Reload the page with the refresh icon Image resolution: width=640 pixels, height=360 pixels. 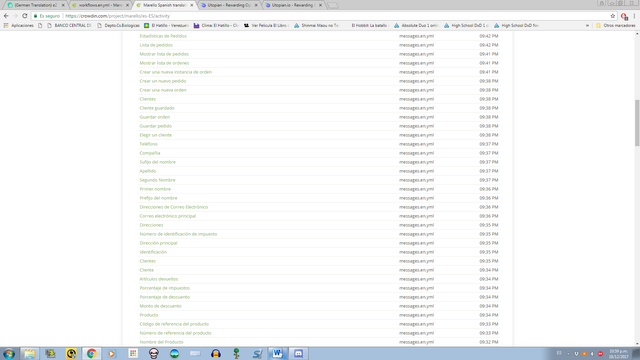click(x=25, y=16)
